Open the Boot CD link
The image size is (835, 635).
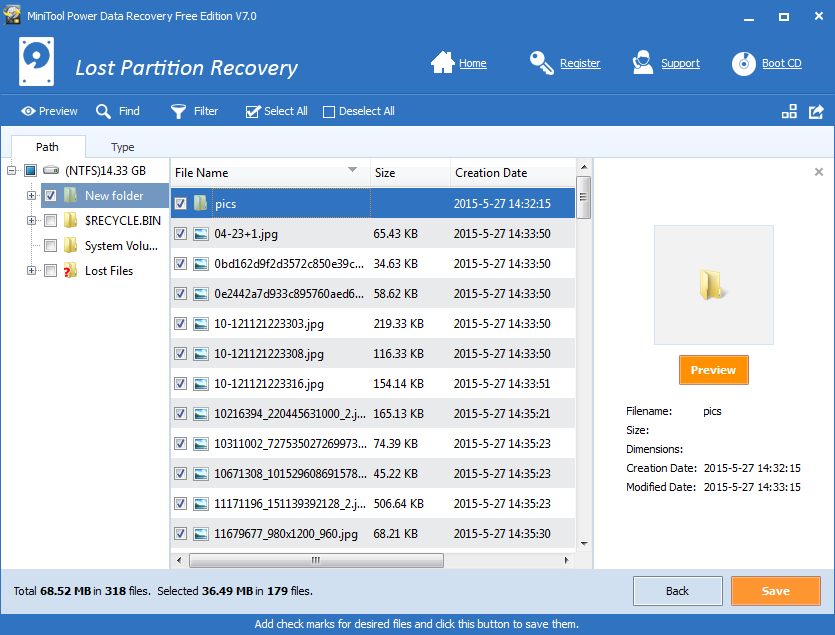click(782, 63)
